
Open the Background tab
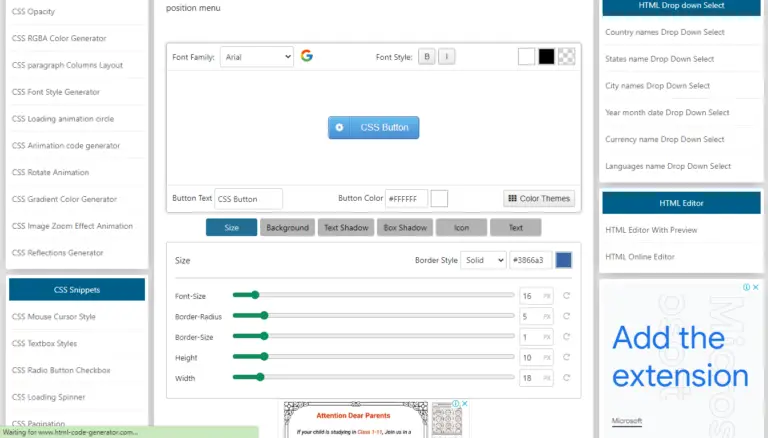coord(287,227)
